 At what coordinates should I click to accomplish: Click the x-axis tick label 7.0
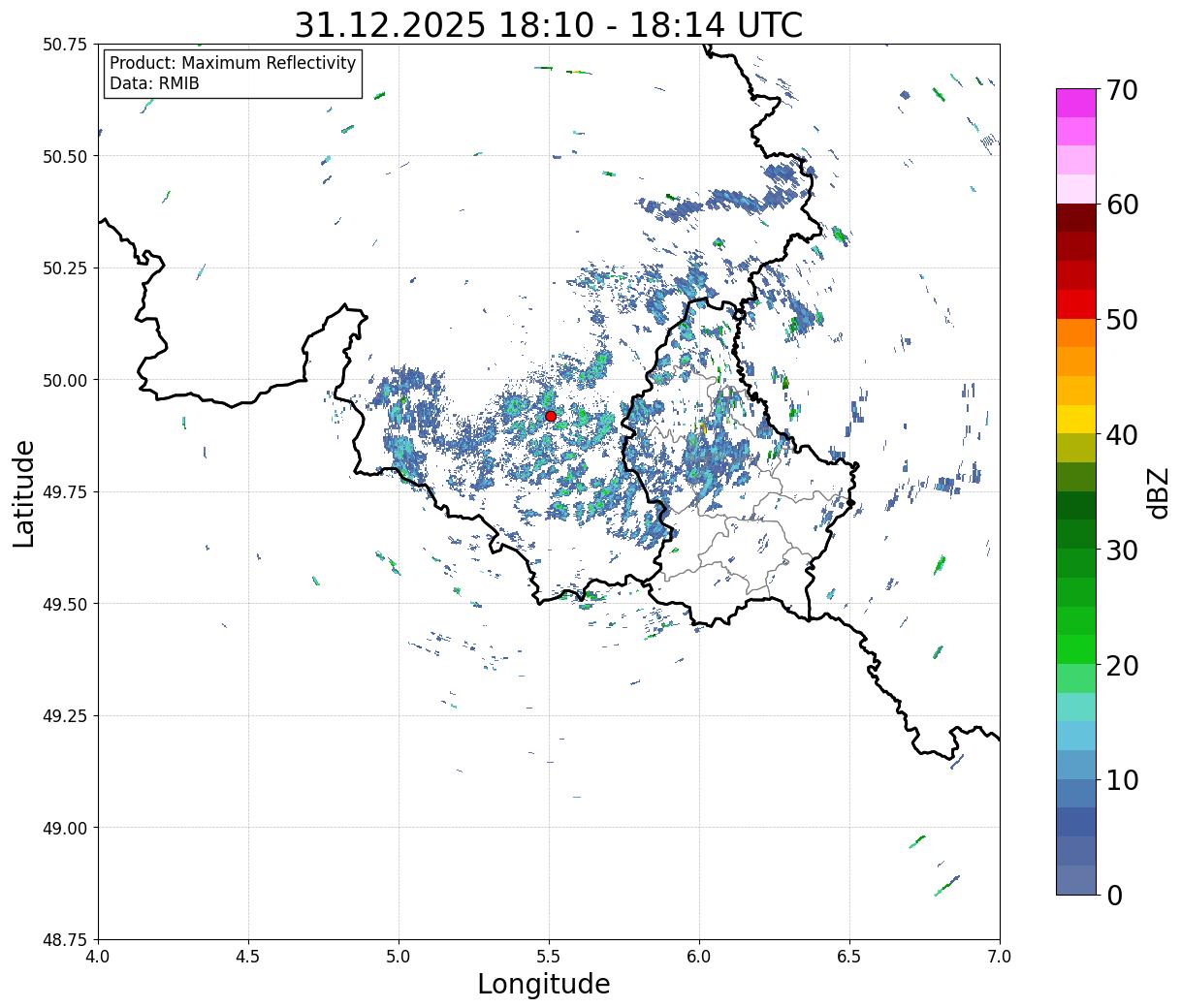[x=1000, y=956]
